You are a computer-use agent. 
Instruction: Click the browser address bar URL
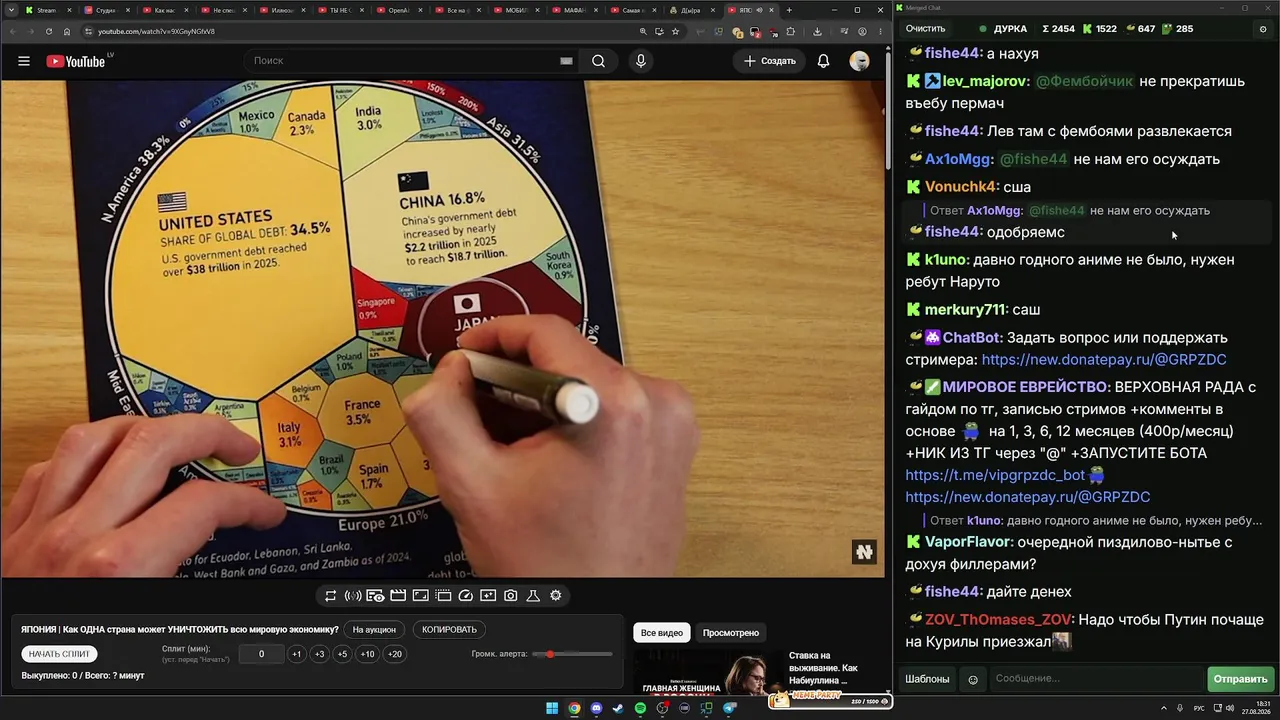157,31
